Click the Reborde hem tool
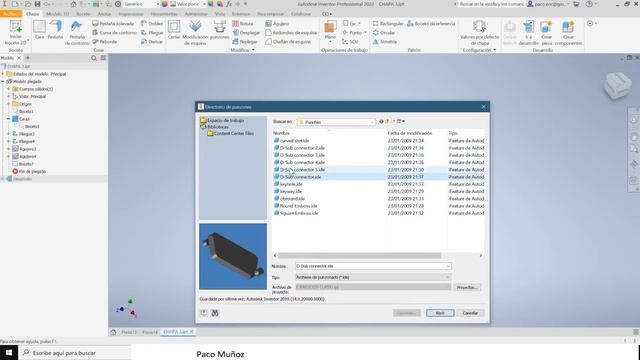Viewport: 640px width, 360px height. click(x=104, y=42)
